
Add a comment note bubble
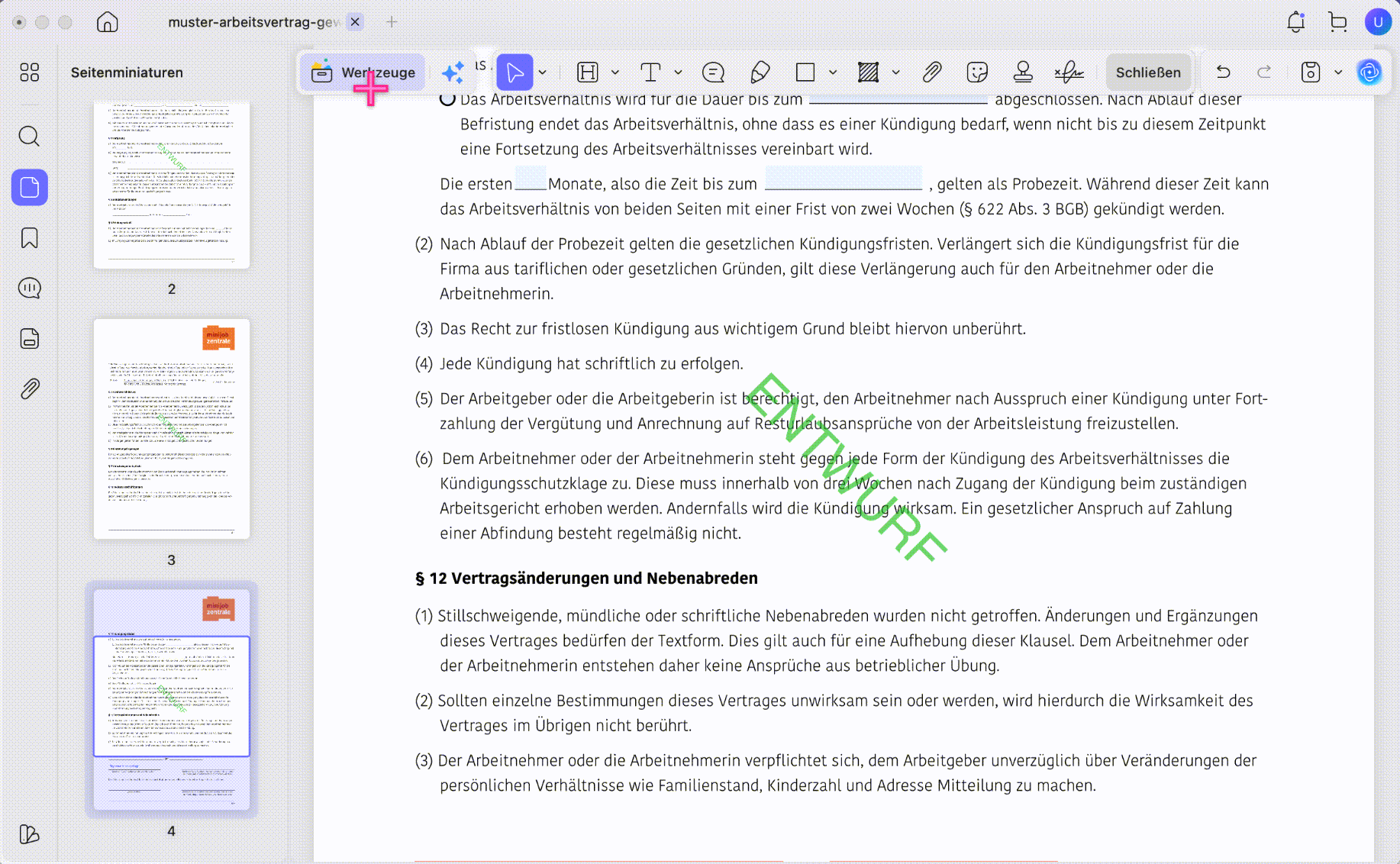713,73
